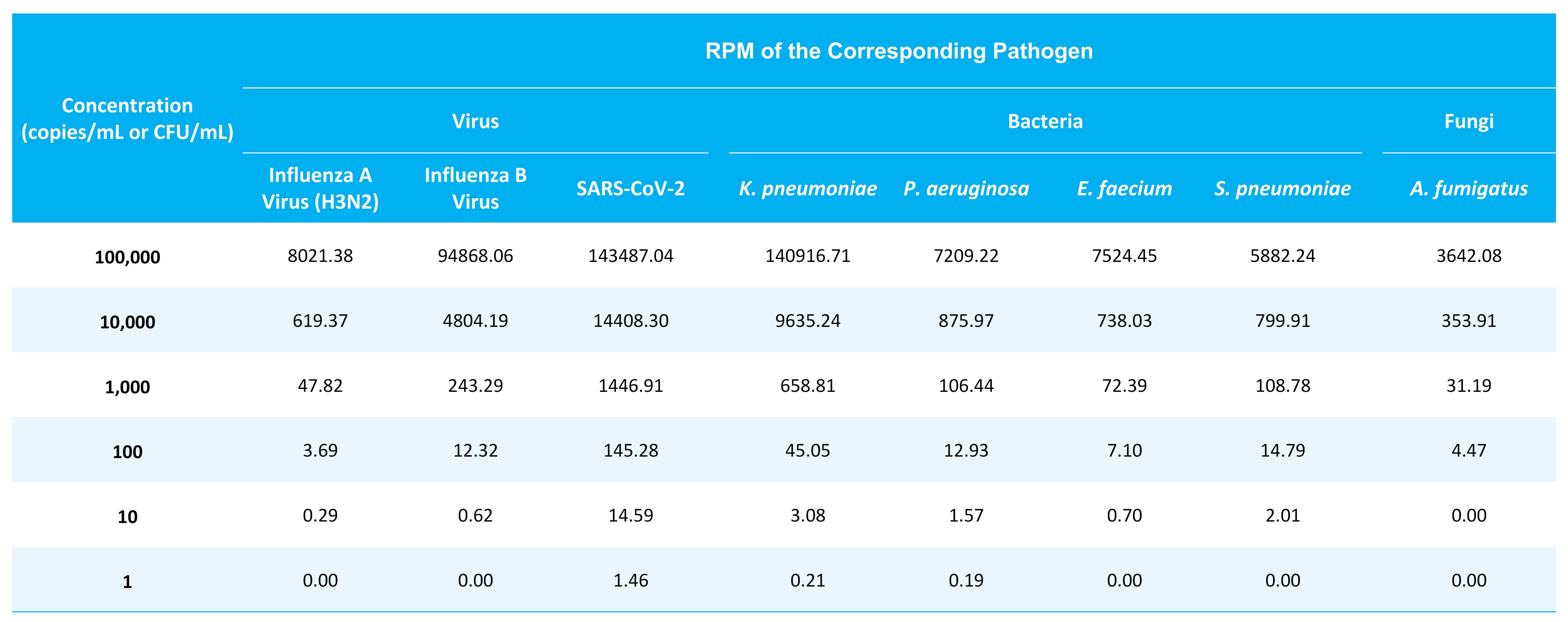Click the cell with value 143487.04
This screenshot has height=622, width=1568.
coord(631,256)
